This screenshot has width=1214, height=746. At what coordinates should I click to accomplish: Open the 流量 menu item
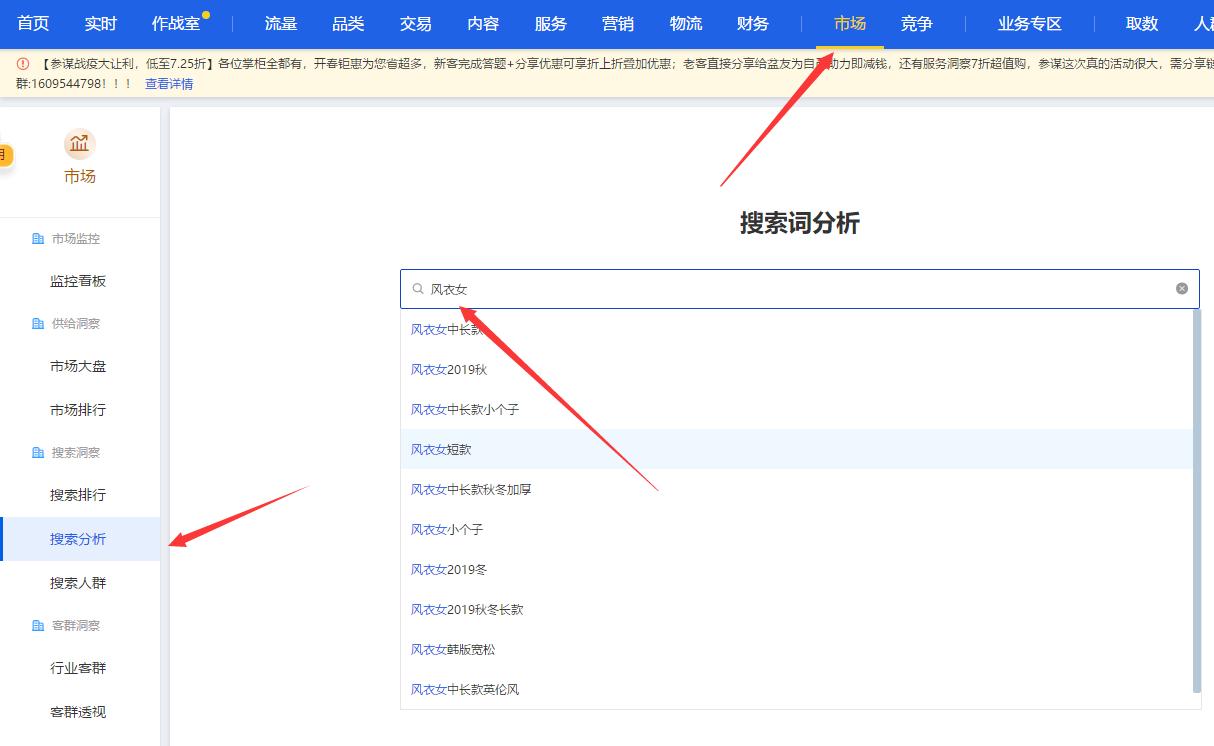280,23
